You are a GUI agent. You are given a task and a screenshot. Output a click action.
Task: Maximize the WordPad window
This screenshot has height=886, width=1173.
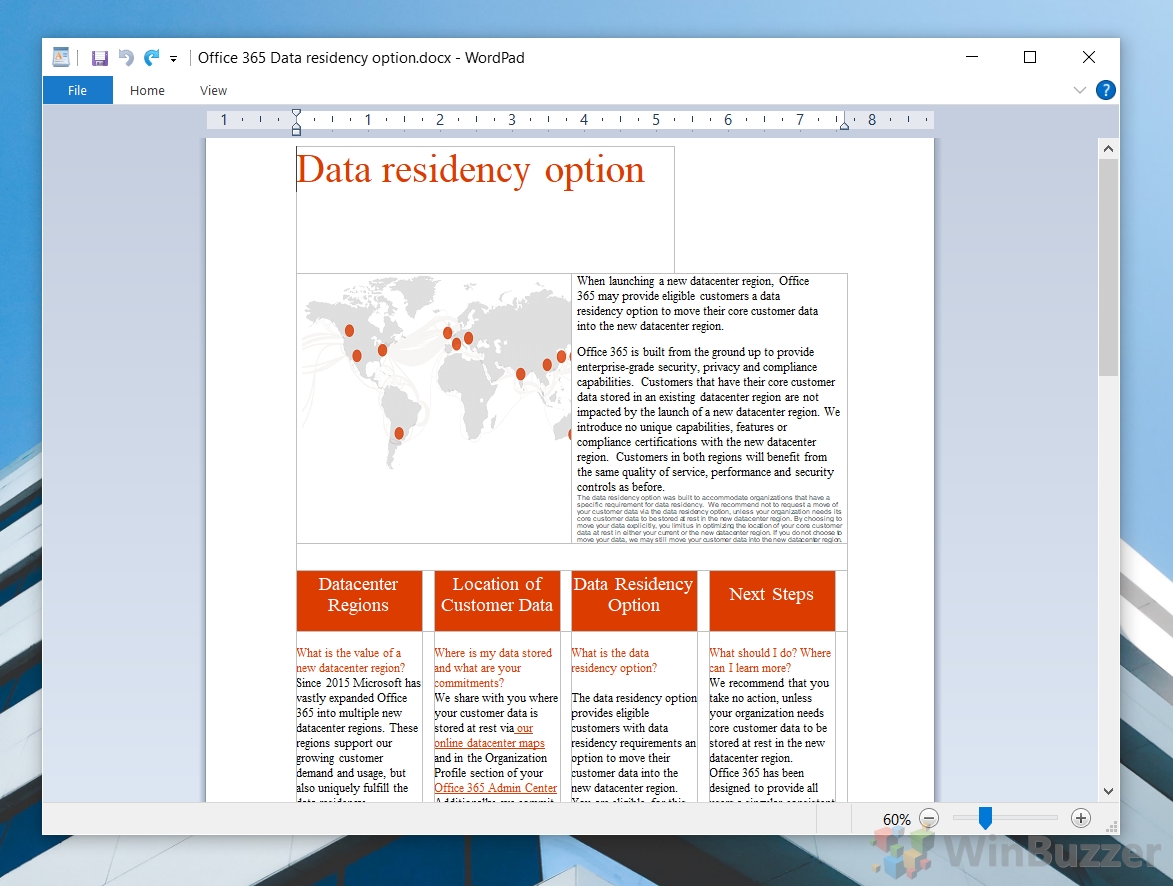coord(1030,57)
